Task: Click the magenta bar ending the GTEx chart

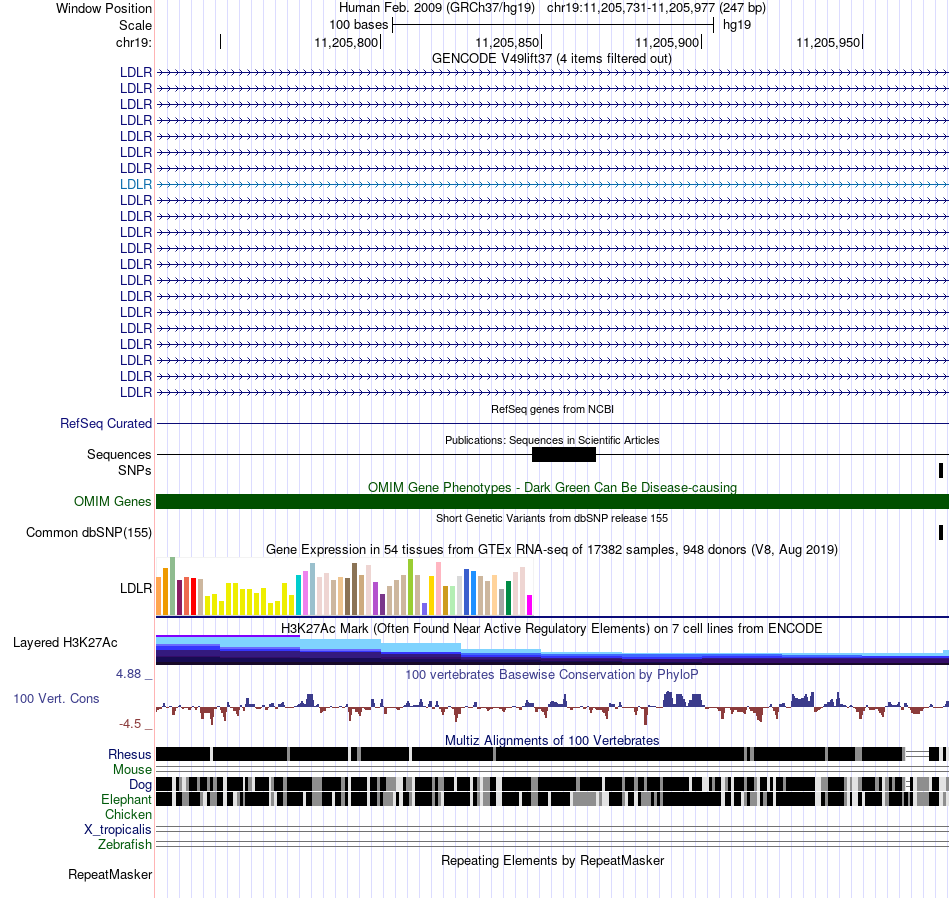Action: tap(529, 605)
